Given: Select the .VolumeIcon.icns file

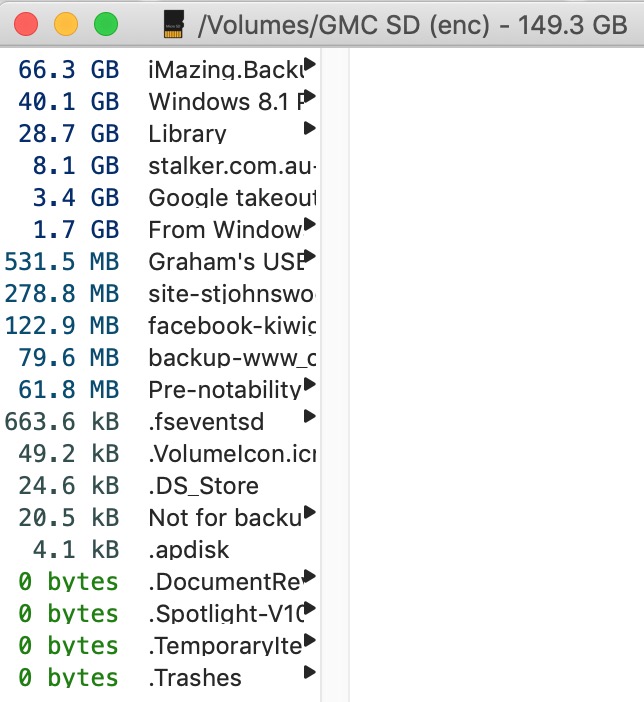Looking at the screenshot, I should pyautogui.click(x=232, y=454).
